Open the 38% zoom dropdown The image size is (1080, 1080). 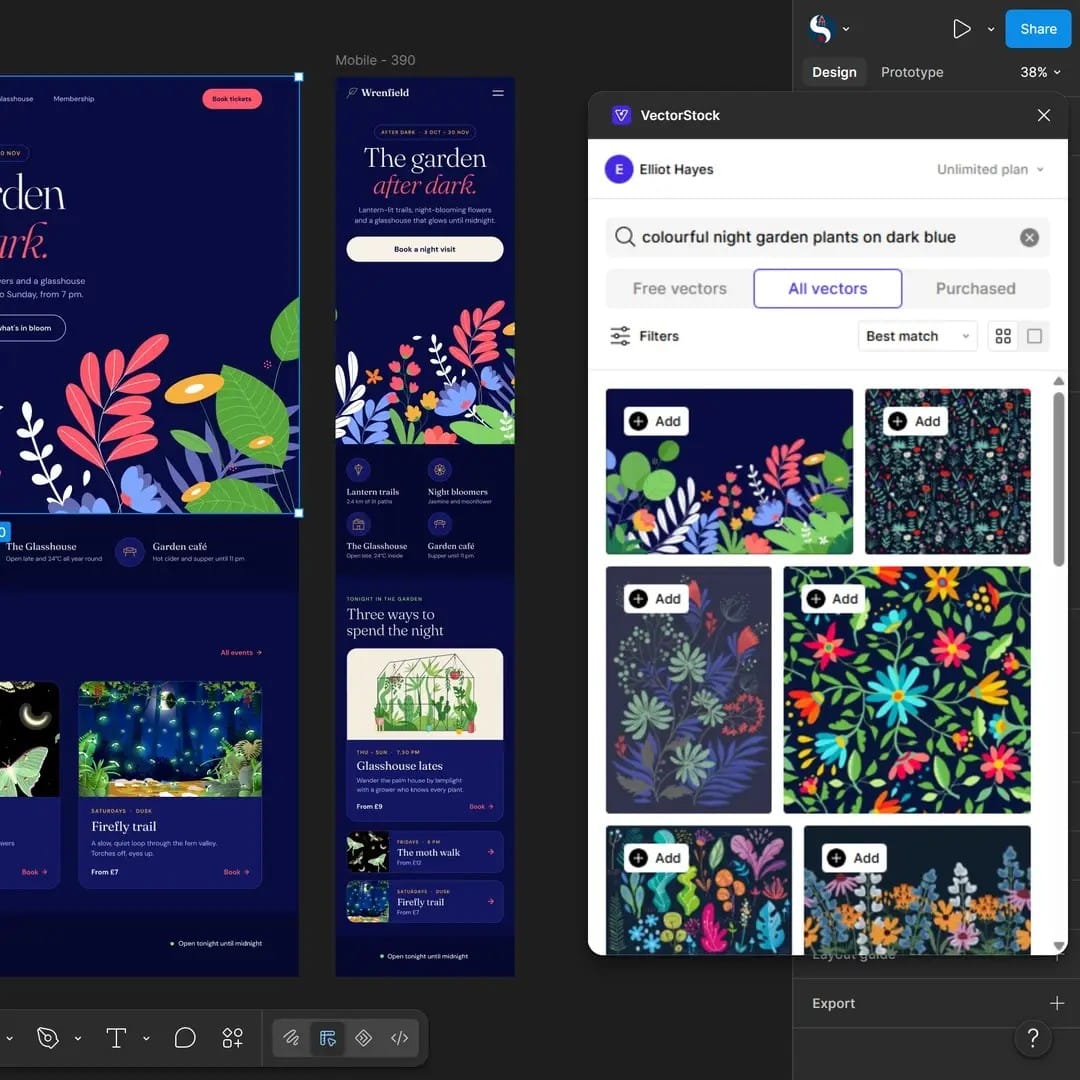click(1039, 72)
